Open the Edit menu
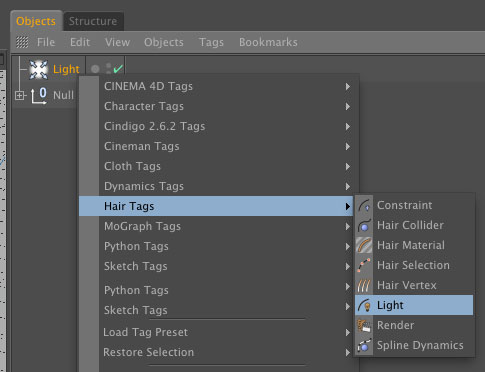485x372 pixels. pos(80,42)
